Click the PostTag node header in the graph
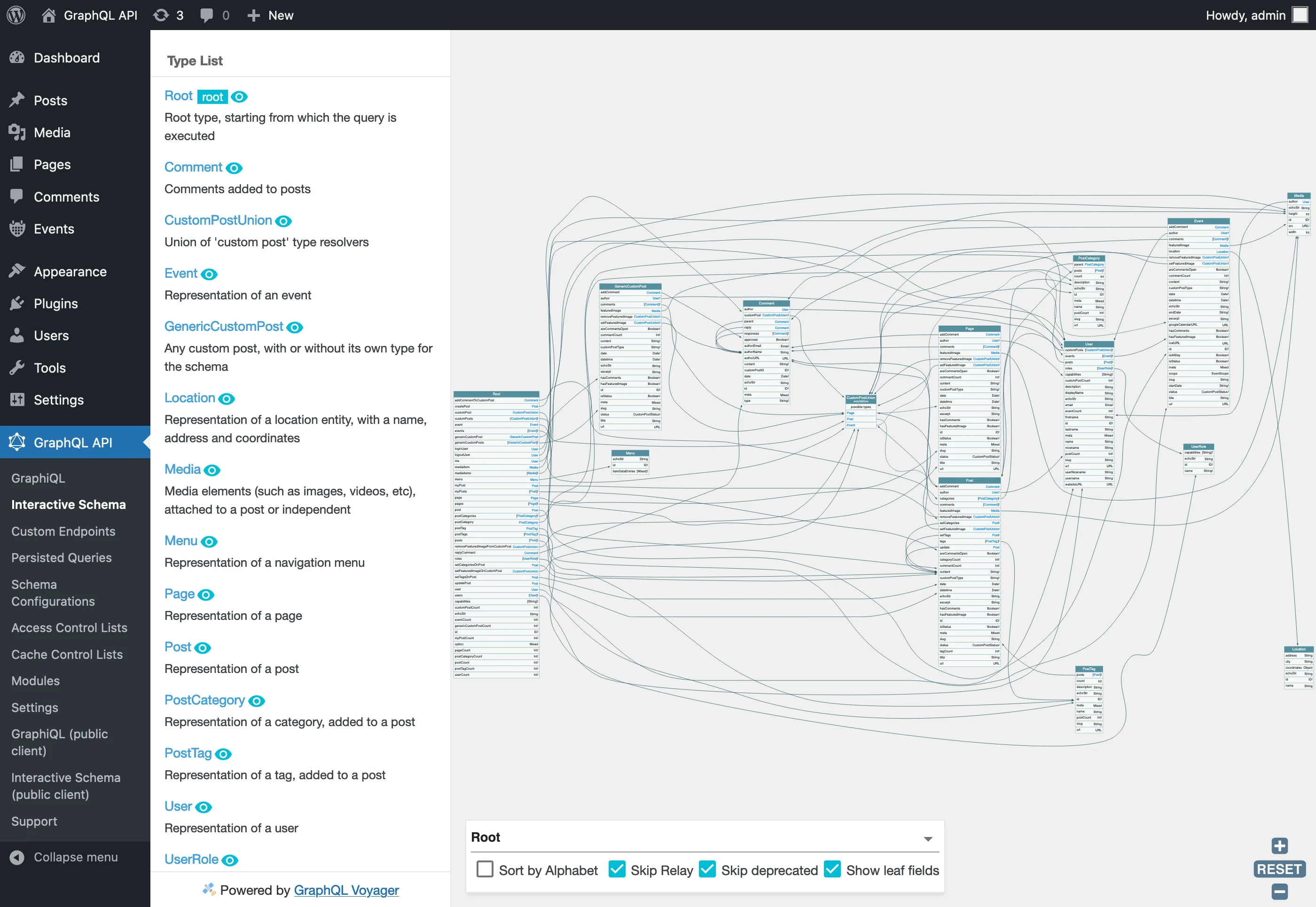1316x907 pixels. pos(1089,669)
